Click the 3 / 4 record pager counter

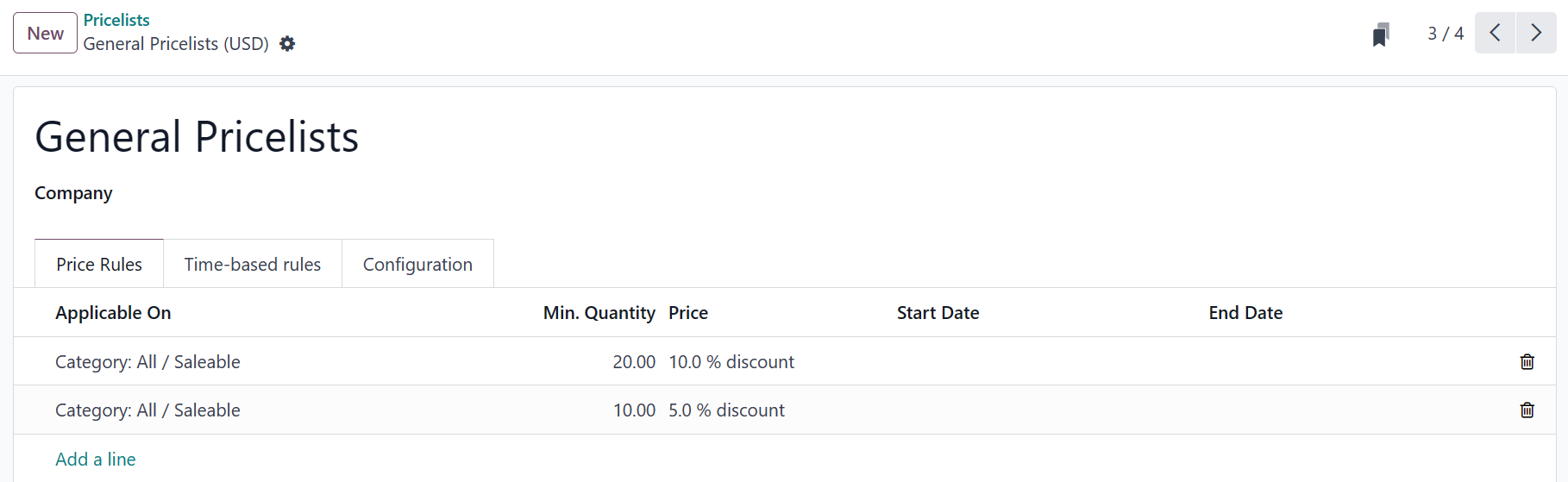(x=1446, y=34)
